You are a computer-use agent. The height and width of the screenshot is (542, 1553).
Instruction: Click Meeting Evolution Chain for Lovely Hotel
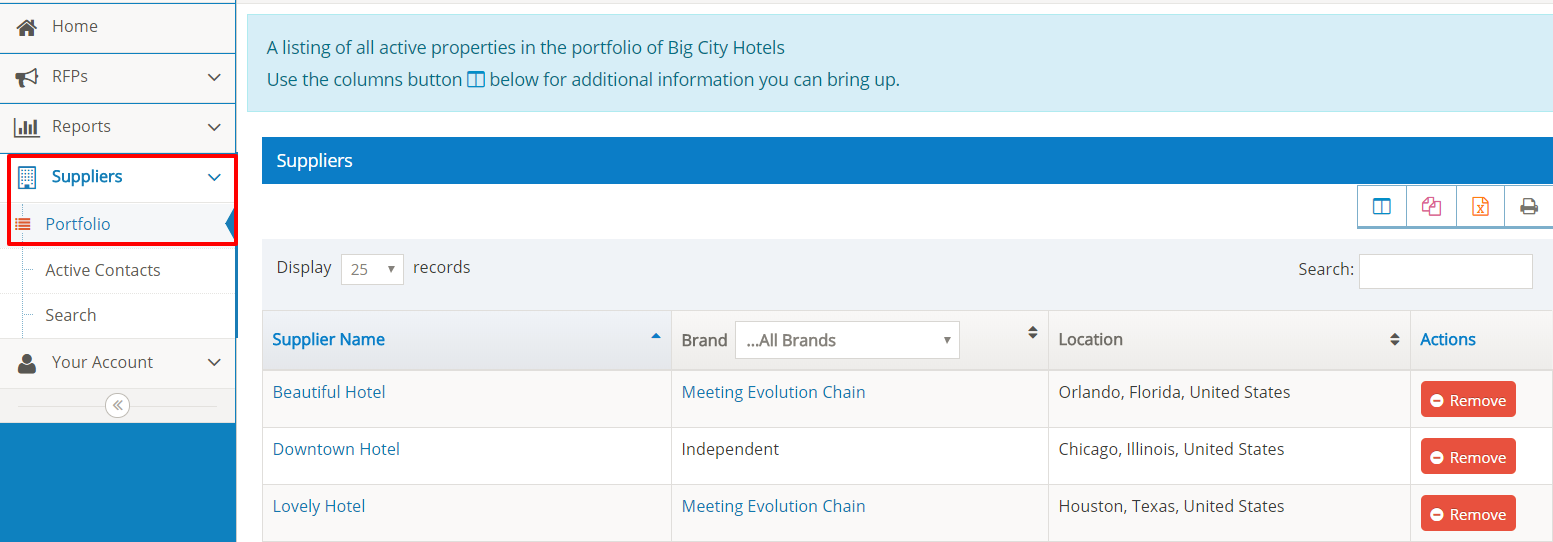click(x=773, y=506)
